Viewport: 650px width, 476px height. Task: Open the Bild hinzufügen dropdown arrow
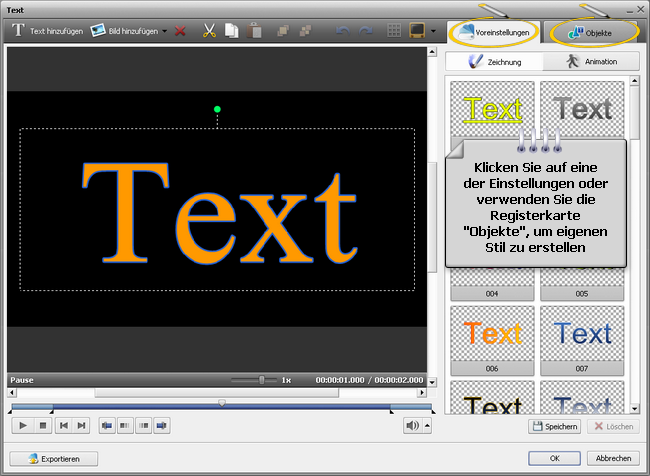[x=165, y=31]
